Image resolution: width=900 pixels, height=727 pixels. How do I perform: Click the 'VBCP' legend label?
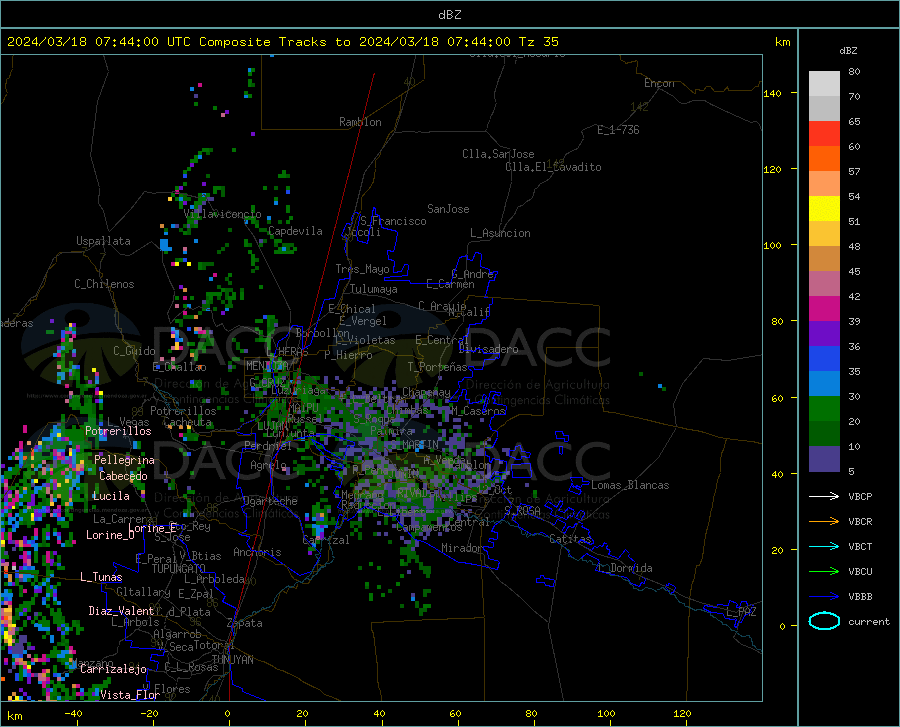point(860,496)
